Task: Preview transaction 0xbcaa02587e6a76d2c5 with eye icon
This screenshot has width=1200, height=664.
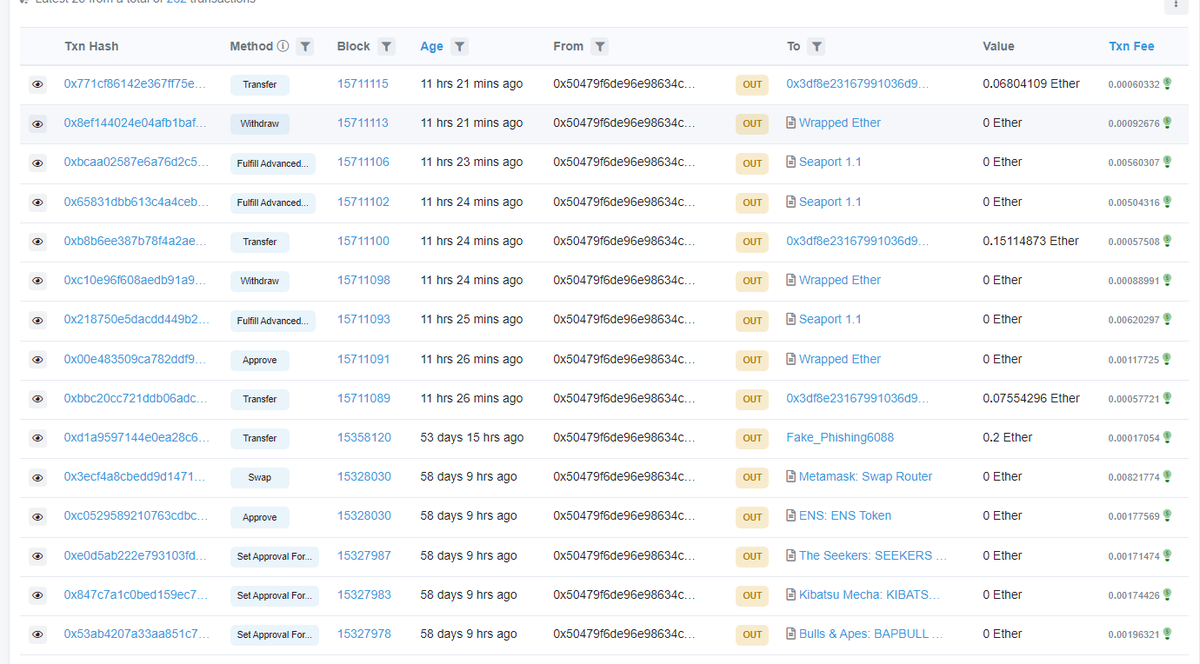Action: point(38,163)
